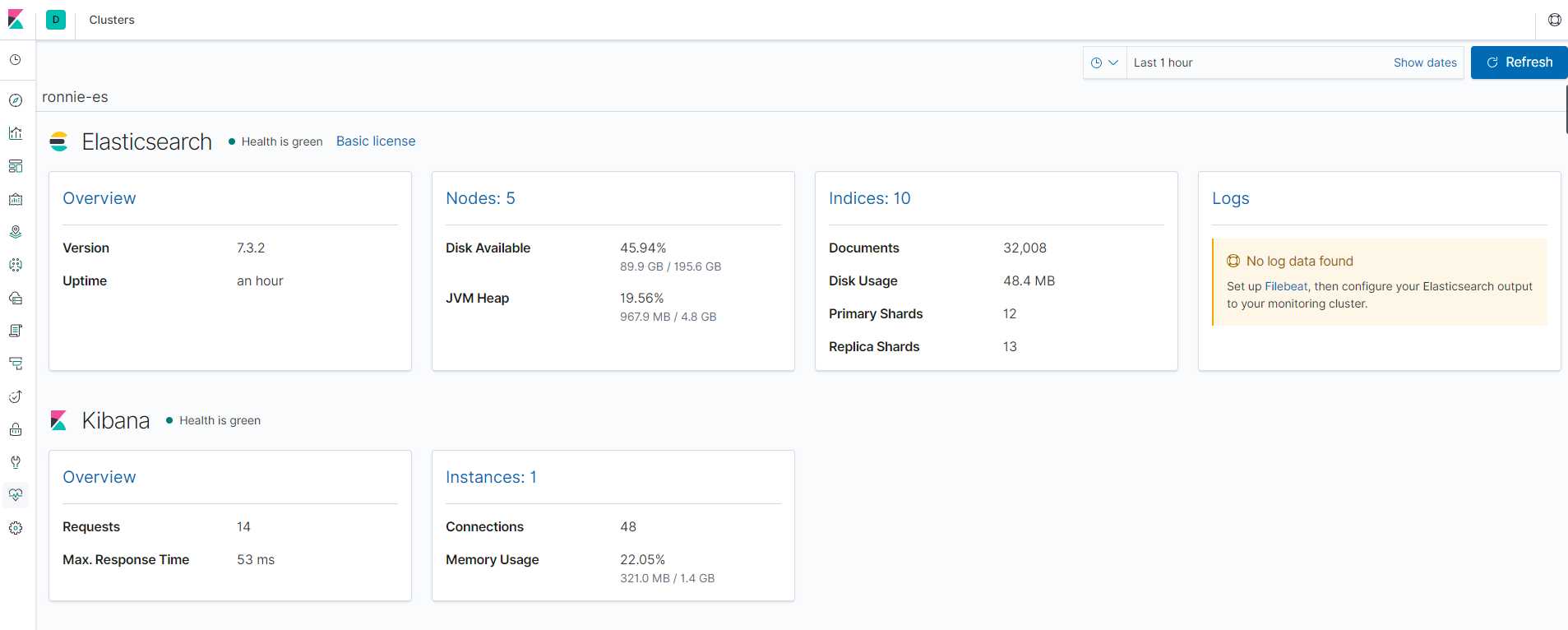Click Kibana 'Health is green' status
1568x630 pixels.
(213, 420)
